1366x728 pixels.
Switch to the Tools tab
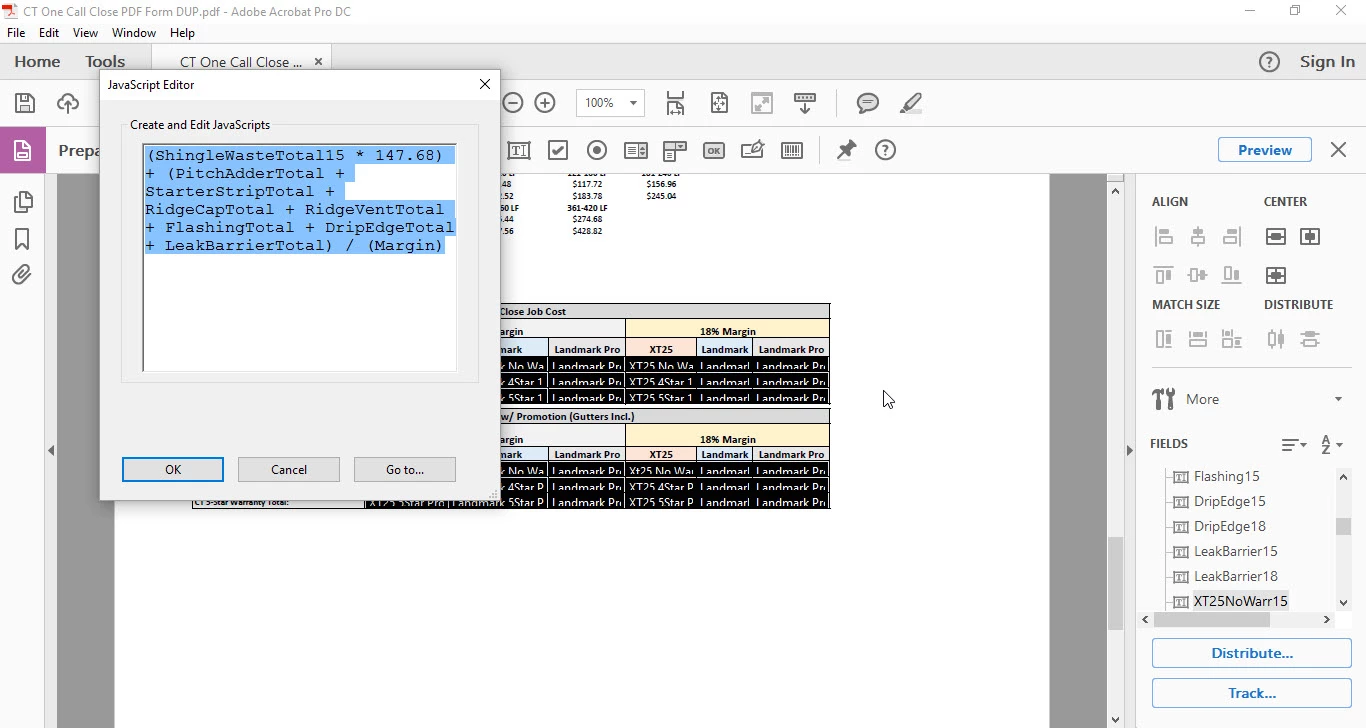[105, 62]
